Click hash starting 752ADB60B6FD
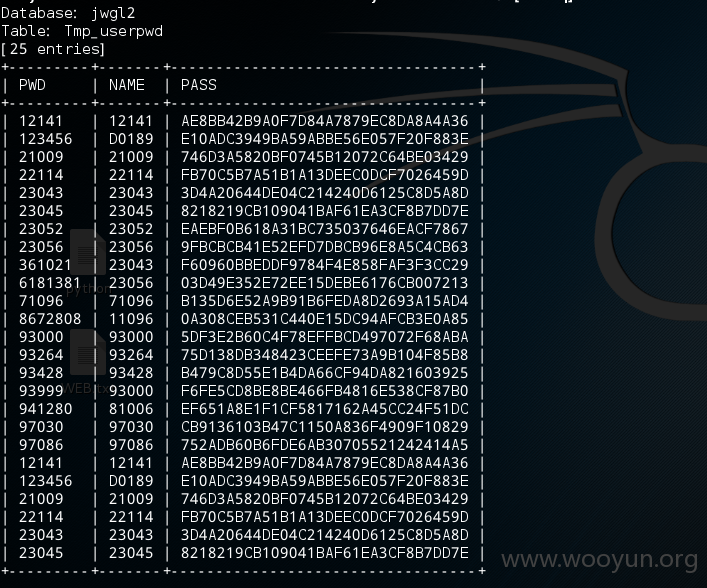 [x=325, y=445]
